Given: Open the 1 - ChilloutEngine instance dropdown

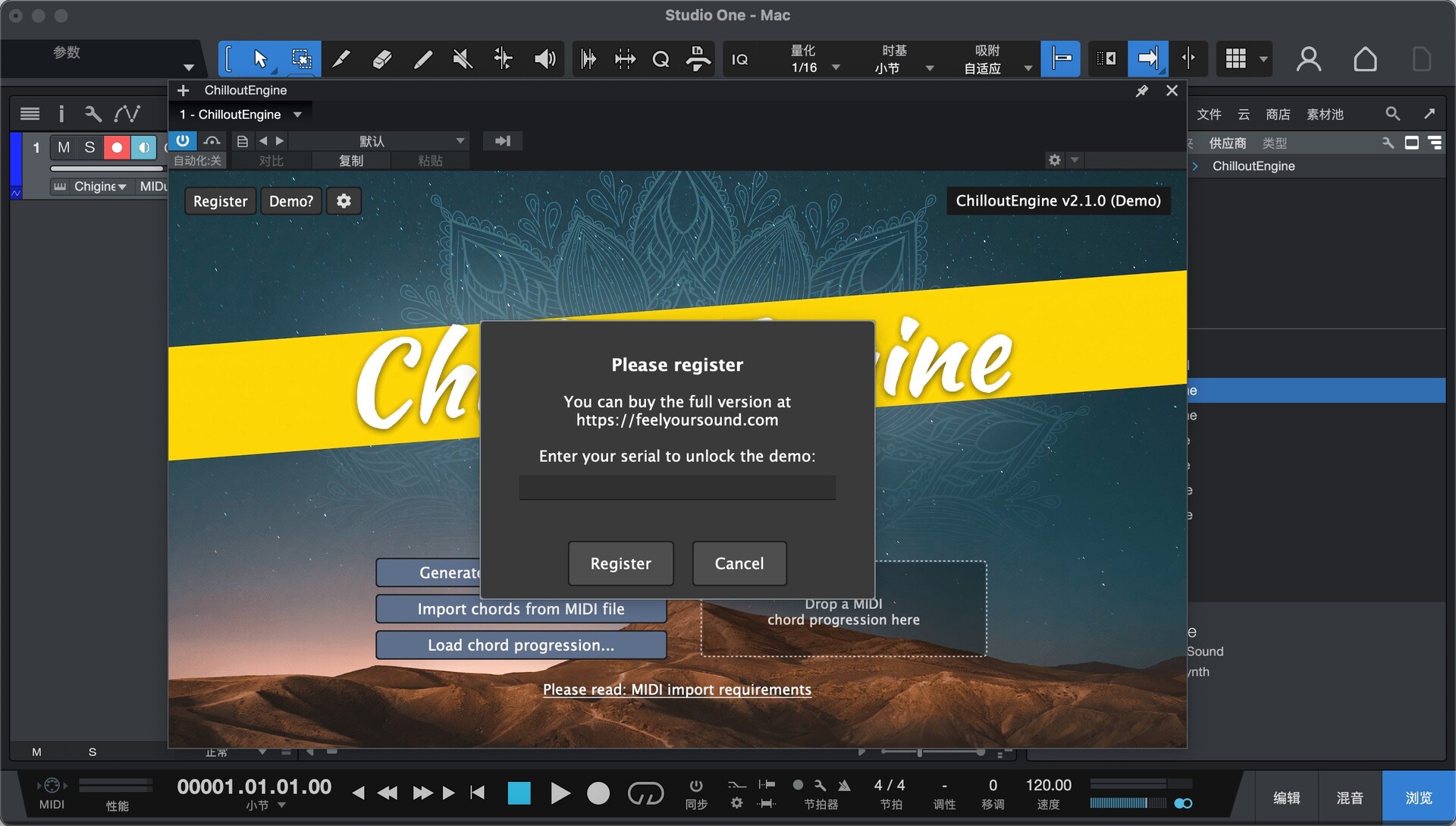Looking at the screenshot, I should [240, 115].
